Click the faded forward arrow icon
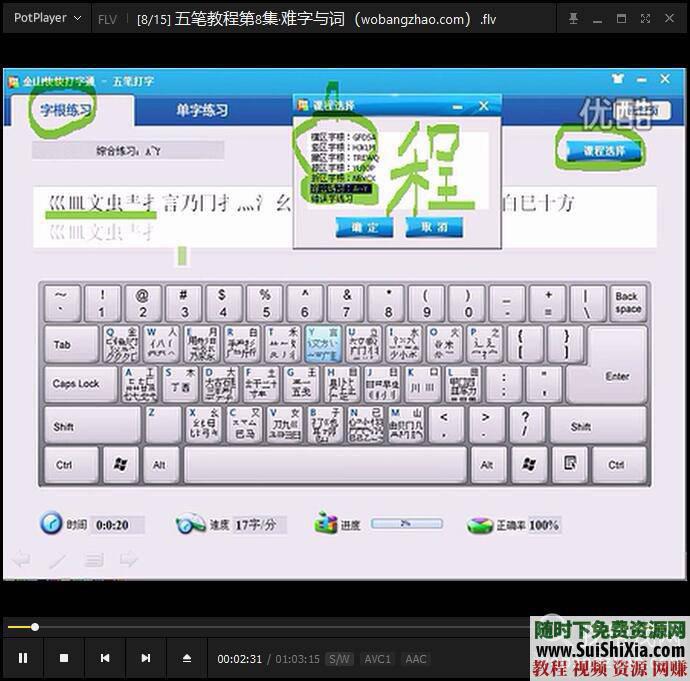Screen dimensions: 690x681 click(x=128, y=559)
